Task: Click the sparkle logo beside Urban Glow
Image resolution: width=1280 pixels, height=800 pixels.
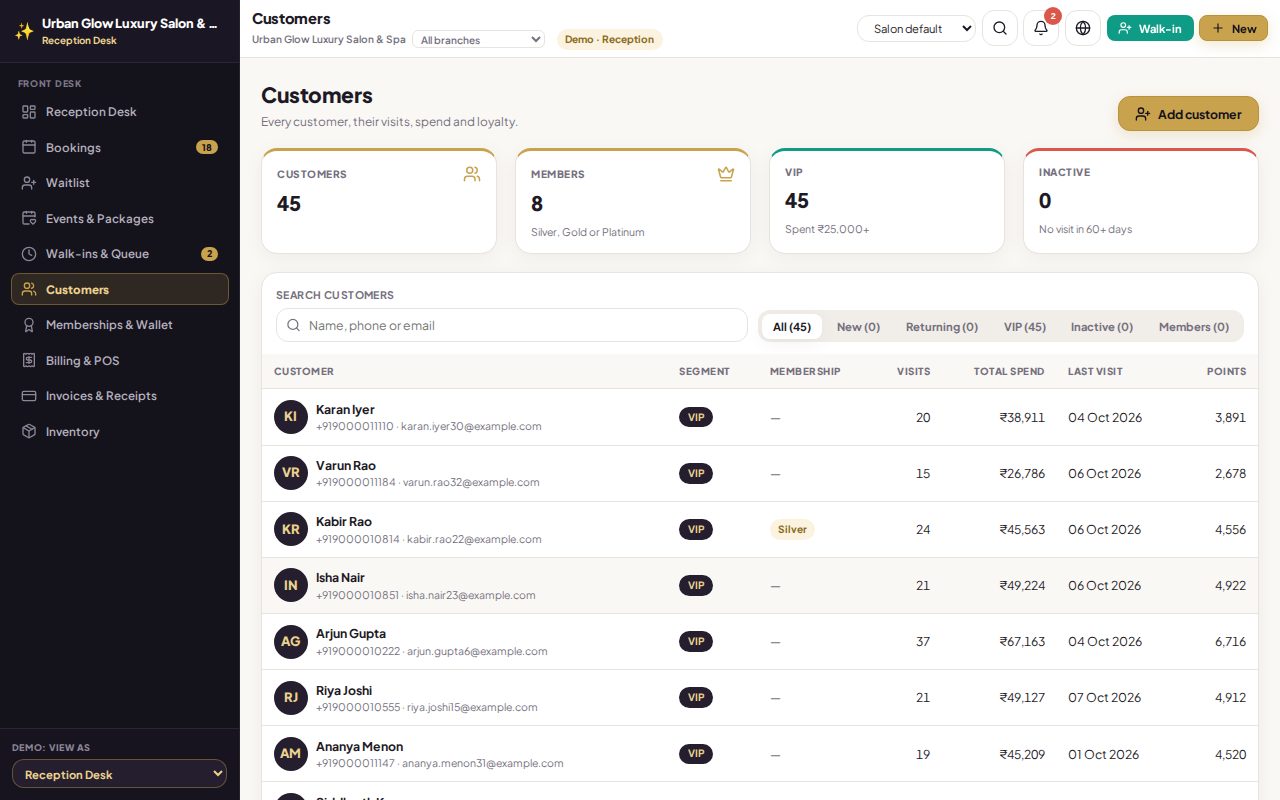Action: 24,31
